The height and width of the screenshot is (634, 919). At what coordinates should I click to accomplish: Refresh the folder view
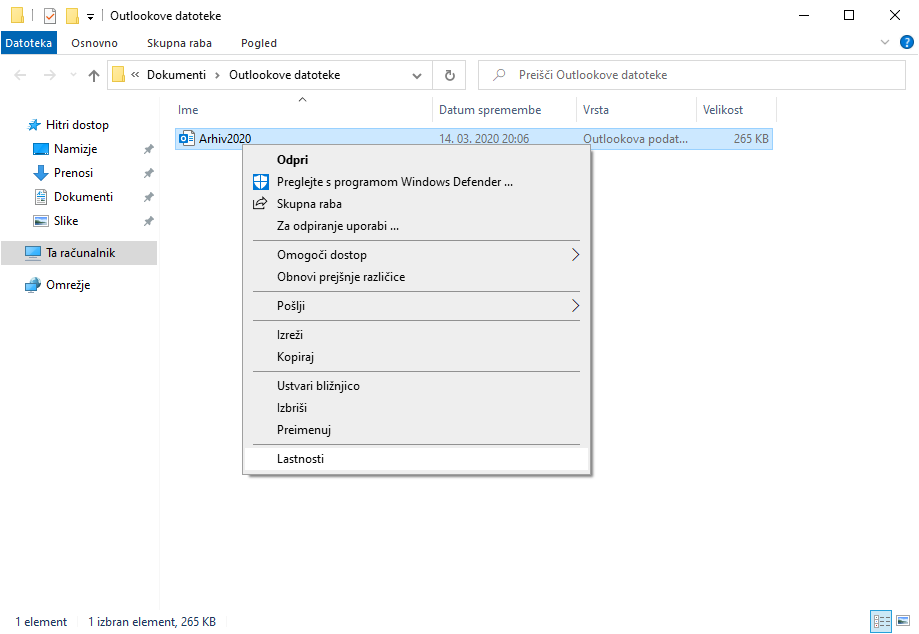[x=450, y=75]
